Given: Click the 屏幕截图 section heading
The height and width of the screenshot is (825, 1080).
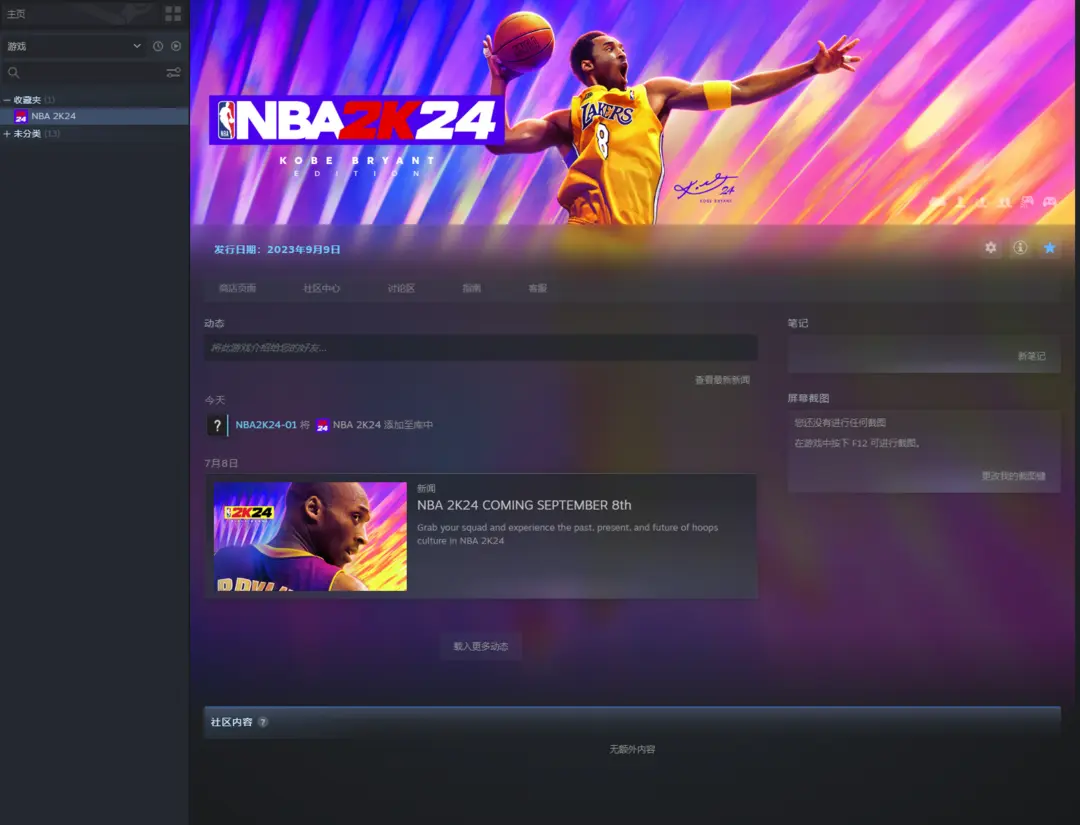Looking at the screenshot, I should point(808,398).
